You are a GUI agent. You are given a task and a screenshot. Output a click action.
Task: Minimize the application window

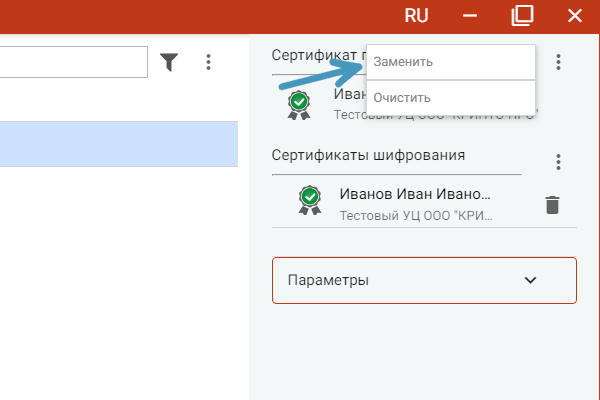pos(470,16)
